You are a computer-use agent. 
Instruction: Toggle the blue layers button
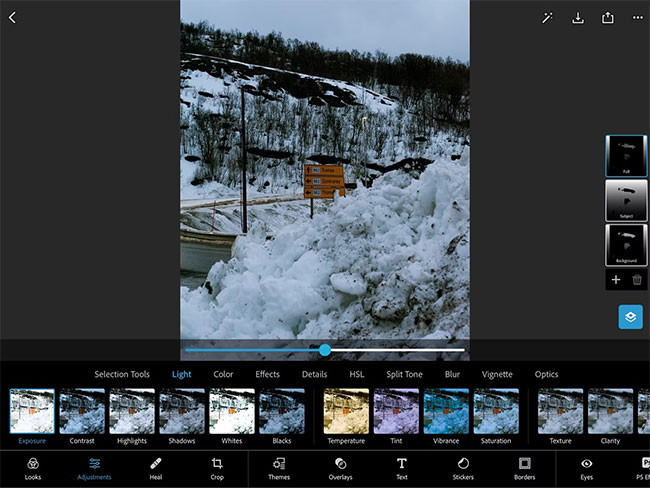(631, 317)
